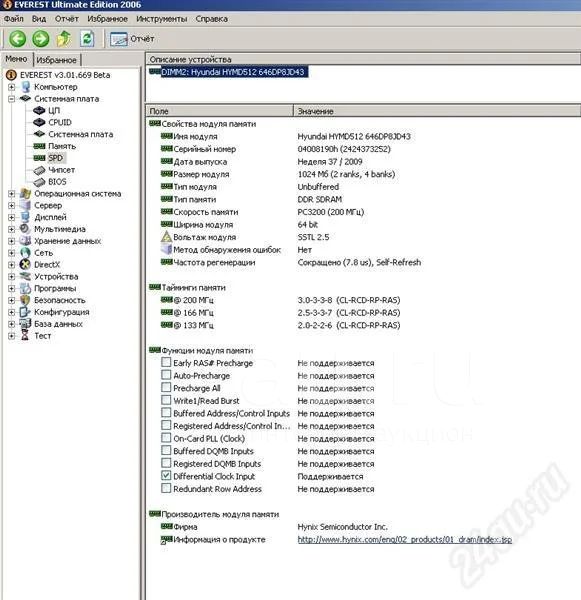Toggle the Early RAS# Precharge checkbox

(166, 362)
